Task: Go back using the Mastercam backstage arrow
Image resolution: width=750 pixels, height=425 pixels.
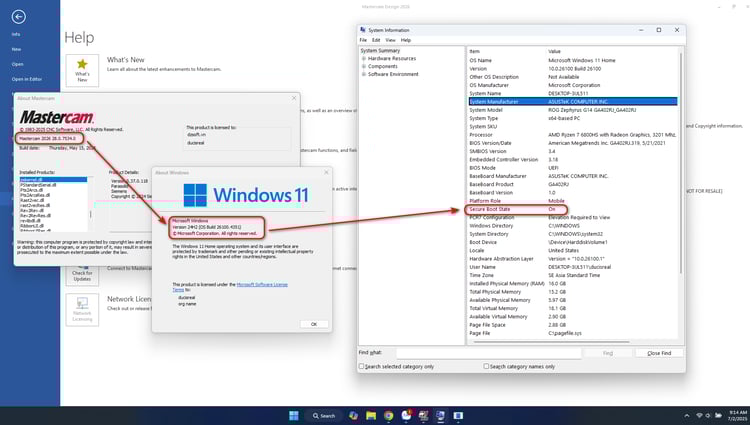Action: pos(19,17)
